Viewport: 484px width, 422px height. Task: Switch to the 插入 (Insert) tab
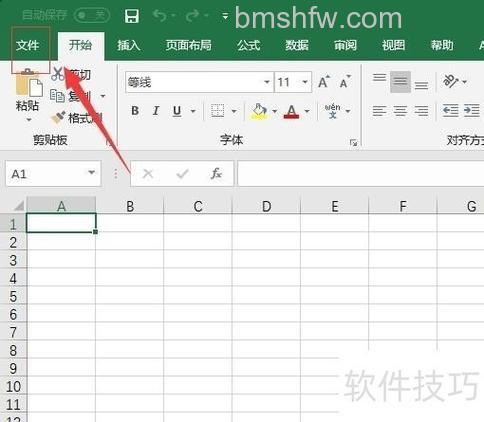point(129,45)
